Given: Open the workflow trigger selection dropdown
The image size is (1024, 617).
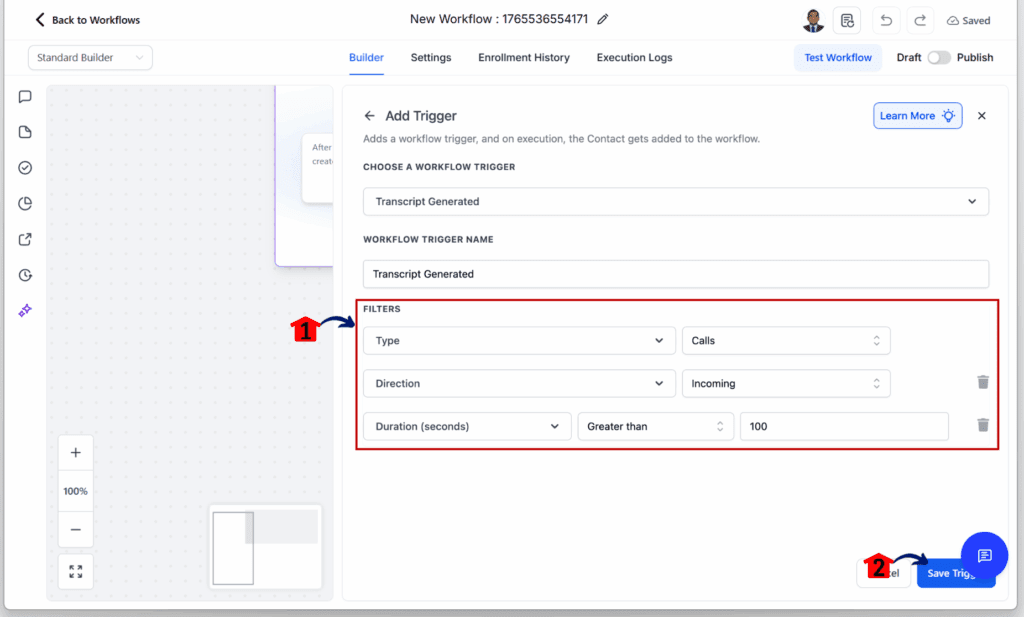Looking at the screenshot, I should [x=675, y=201].
